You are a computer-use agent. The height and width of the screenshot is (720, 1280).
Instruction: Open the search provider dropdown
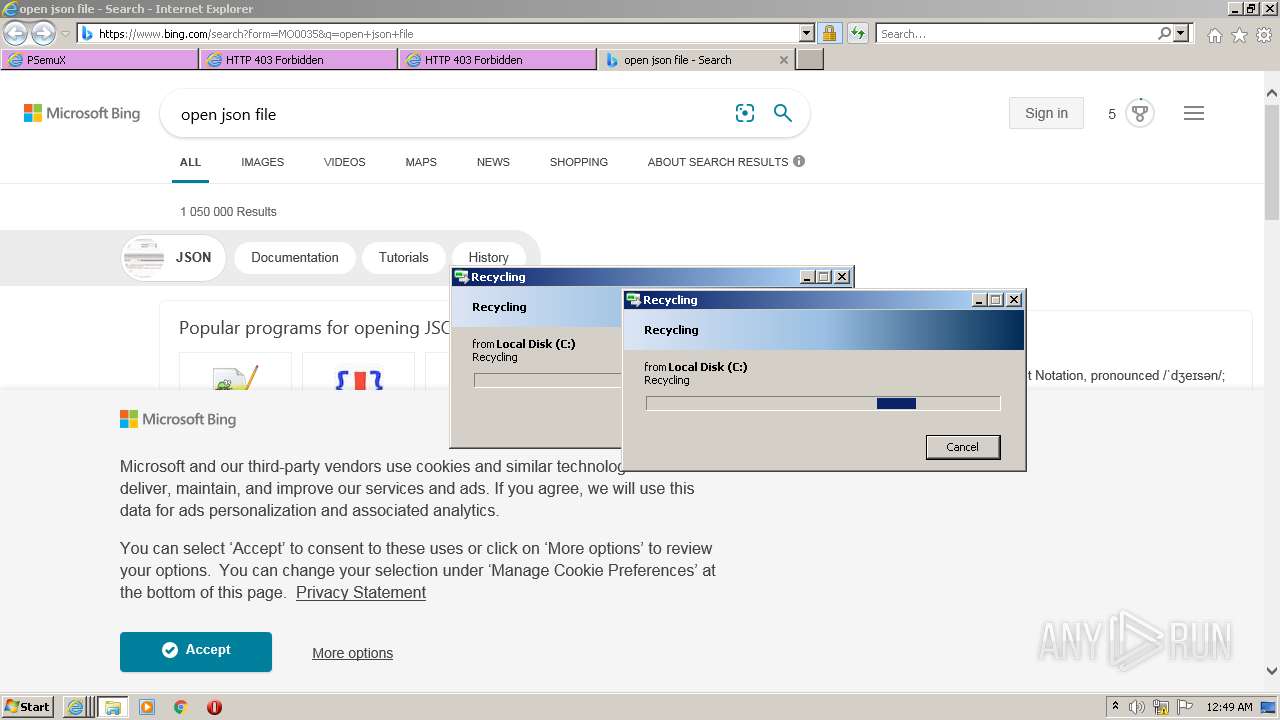pyautogui.click(x=1182, y=33)
